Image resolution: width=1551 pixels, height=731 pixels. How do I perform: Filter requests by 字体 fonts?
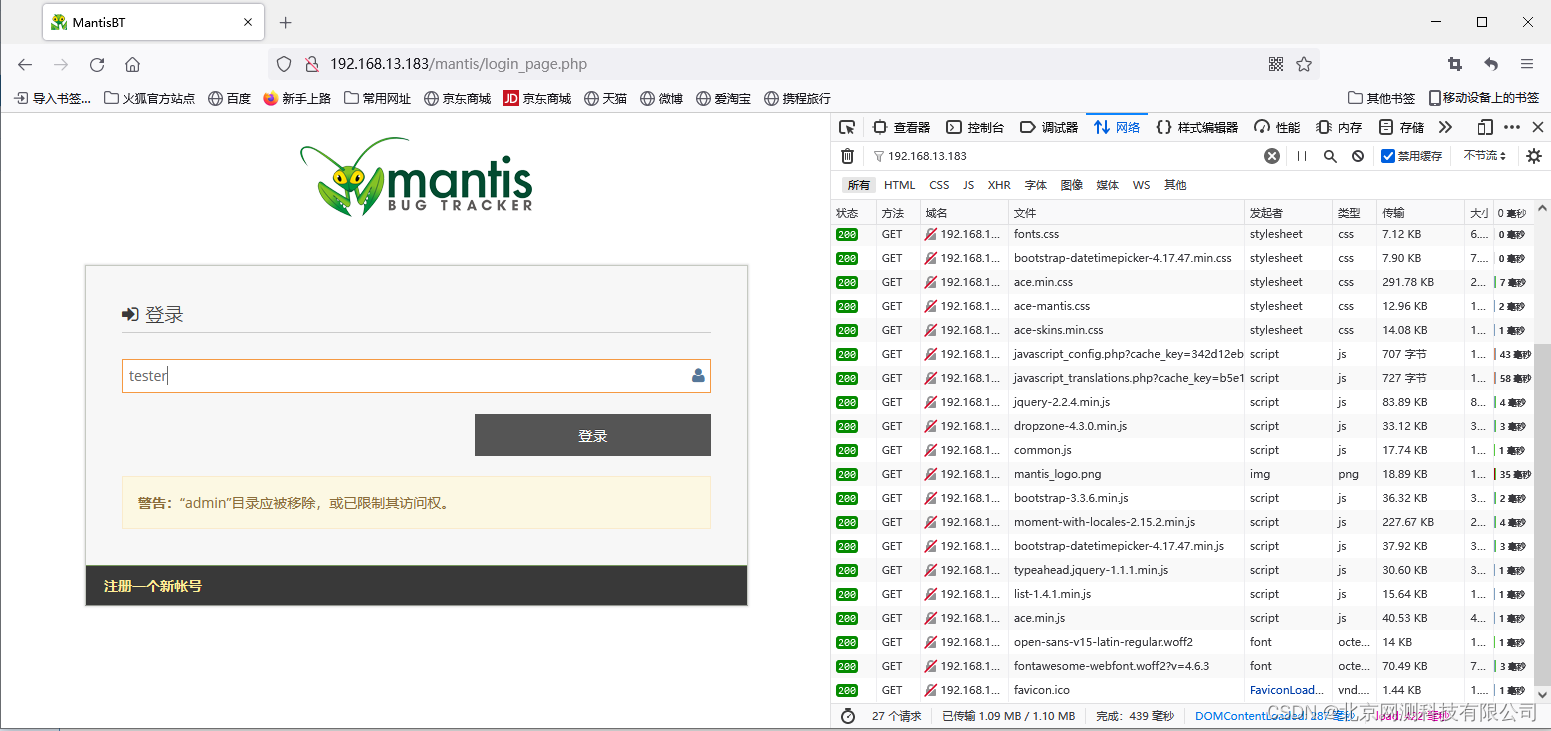1036,185
